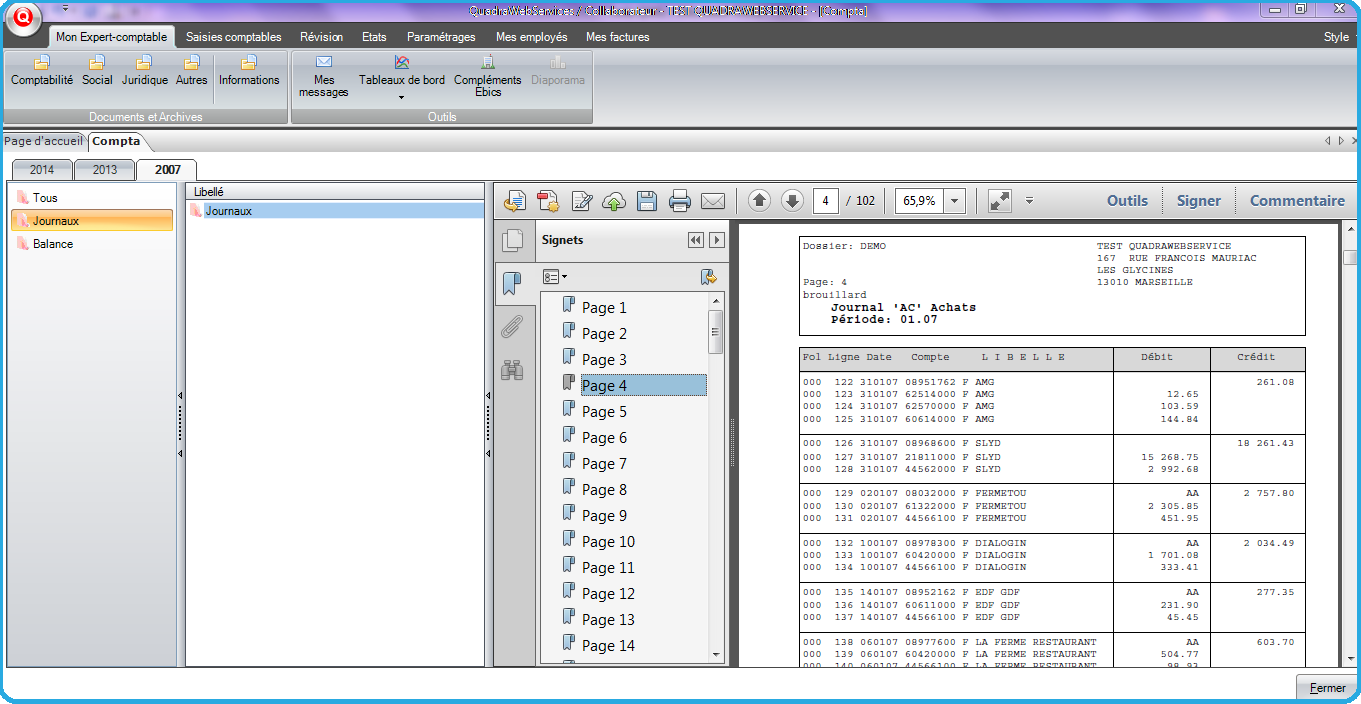Screen dimensions: 1361x704
Task: Open Compléments Ebics
Action: pyautogui.click(x=488, y=77)
